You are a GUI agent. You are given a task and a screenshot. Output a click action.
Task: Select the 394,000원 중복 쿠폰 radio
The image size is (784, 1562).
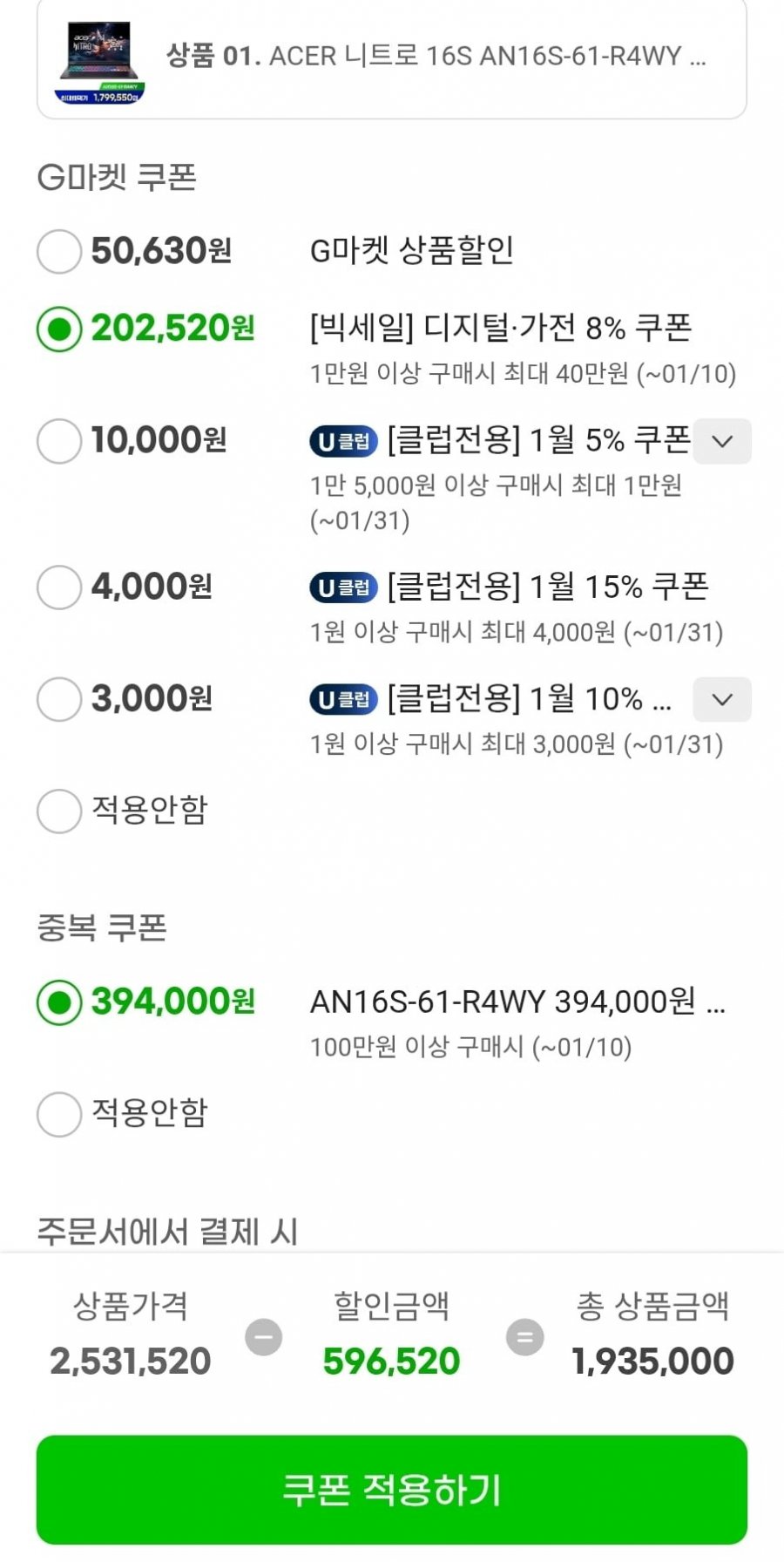(x=59, y=1002)
